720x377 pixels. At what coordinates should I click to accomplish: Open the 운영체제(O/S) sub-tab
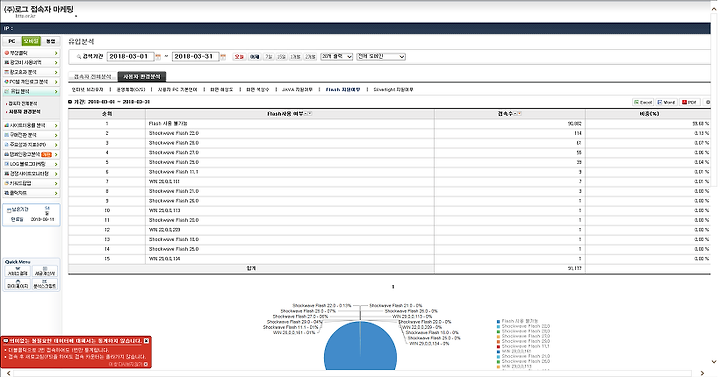click(x=131, y=90)
